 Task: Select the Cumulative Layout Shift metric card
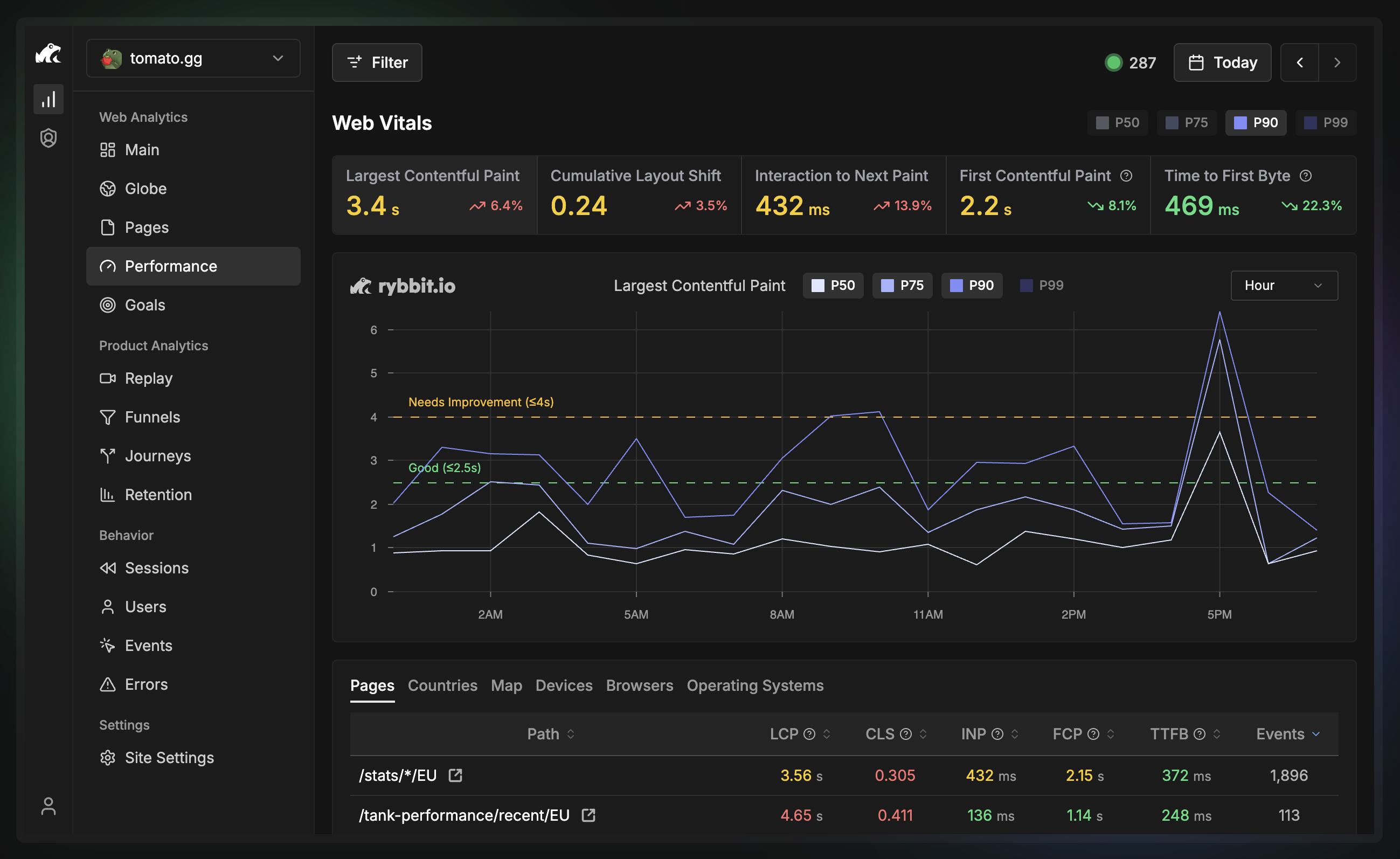pyautogui.click(x=639, y=195)
